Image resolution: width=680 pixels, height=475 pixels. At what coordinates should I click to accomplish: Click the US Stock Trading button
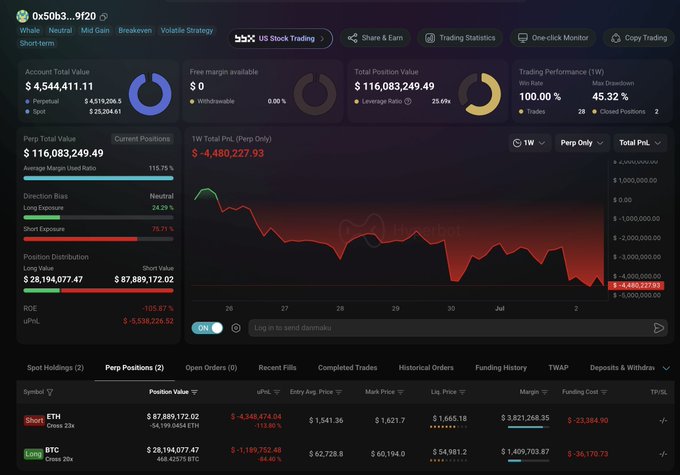point(280,39)
